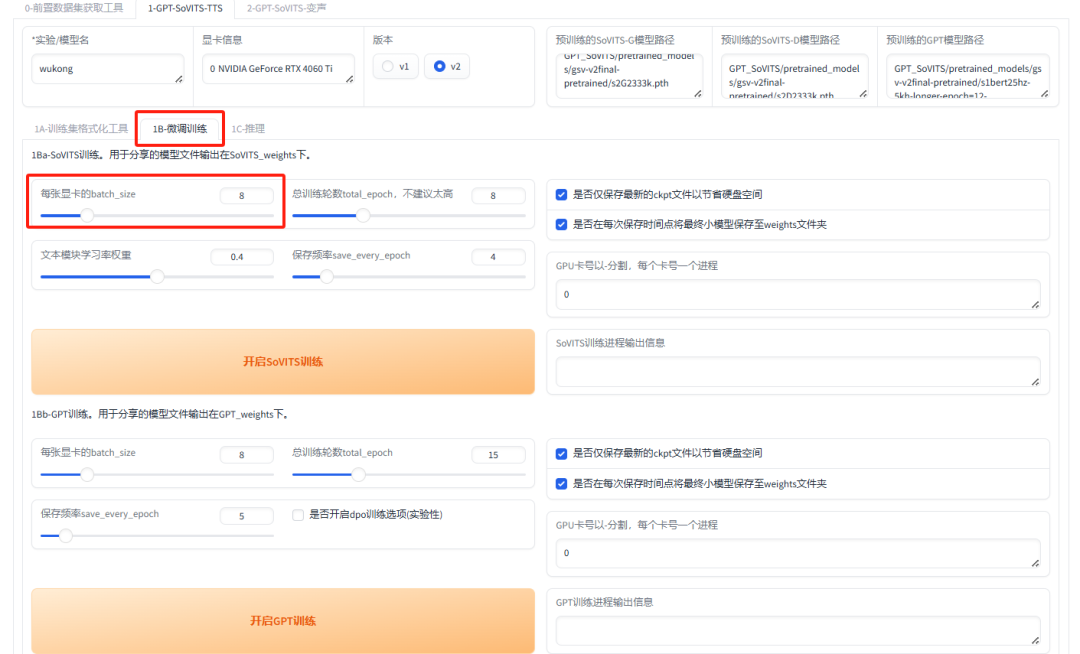Click the 预训练的GPT模型路径 text box

968,76
